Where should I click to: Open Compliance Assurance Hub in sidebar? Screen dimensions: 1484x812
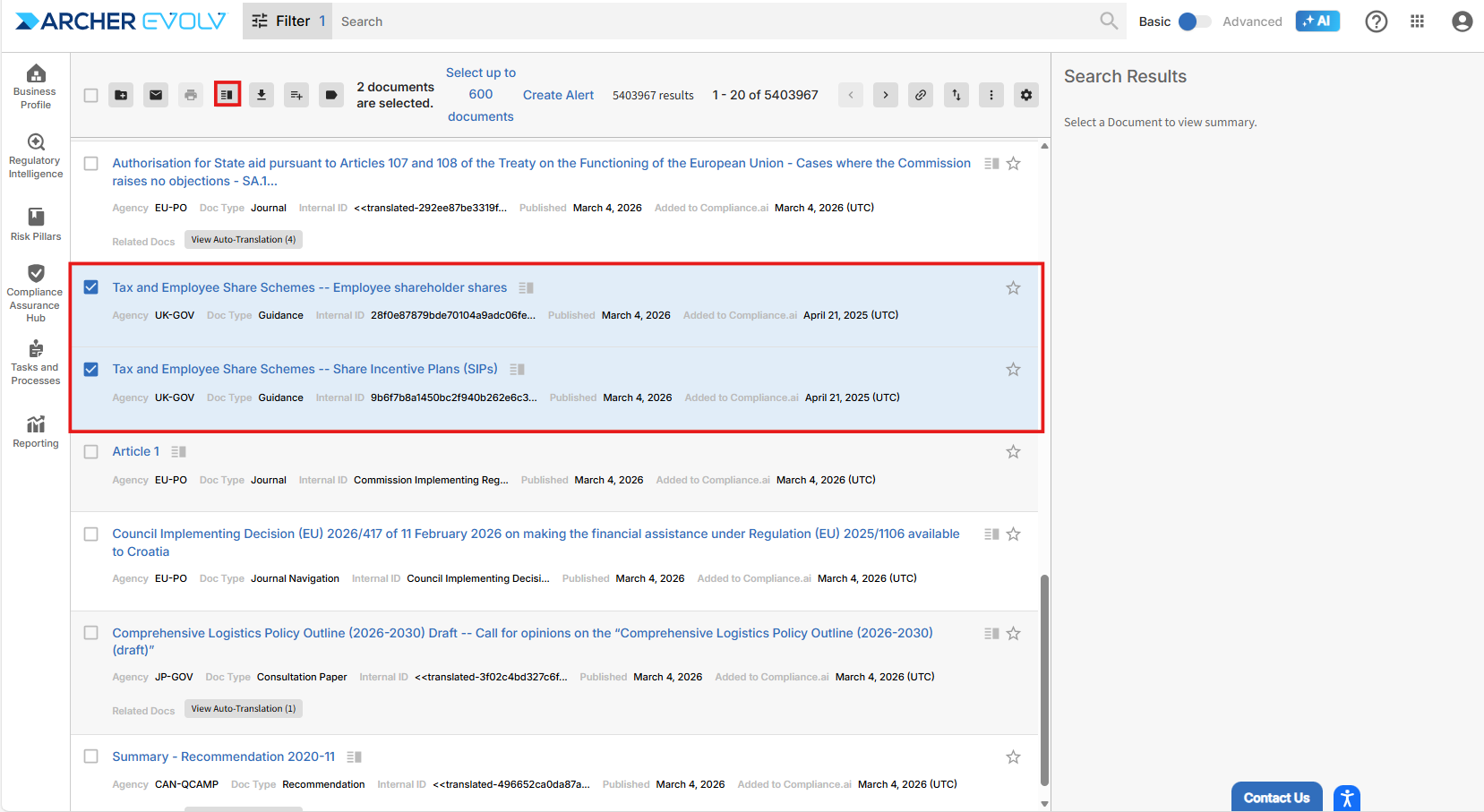click(36, 292)
